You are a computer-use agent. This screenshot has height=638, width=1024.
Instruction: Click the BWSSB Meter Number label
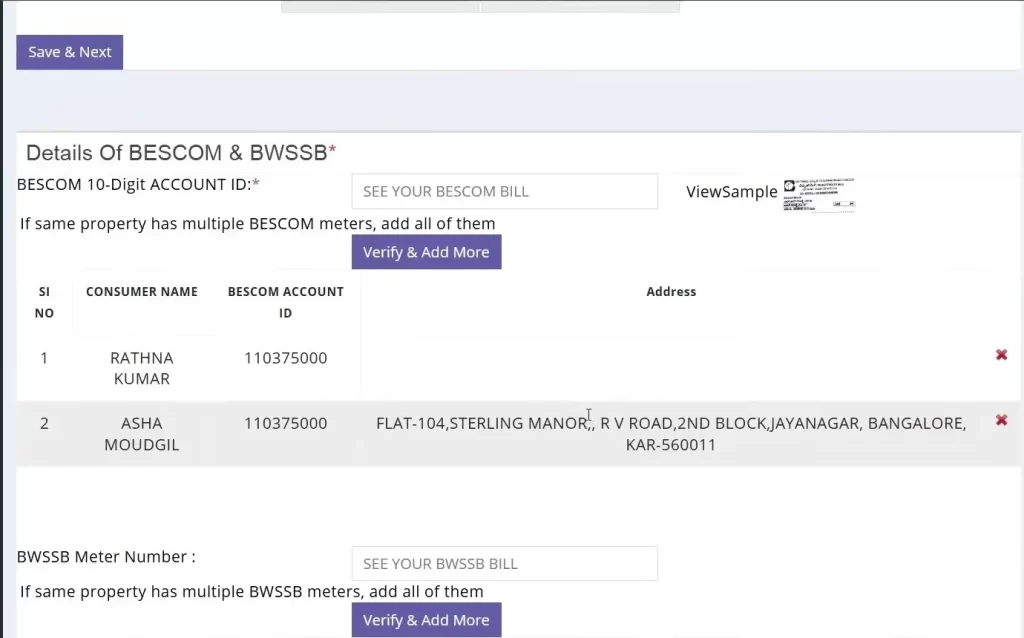point(106,557)
